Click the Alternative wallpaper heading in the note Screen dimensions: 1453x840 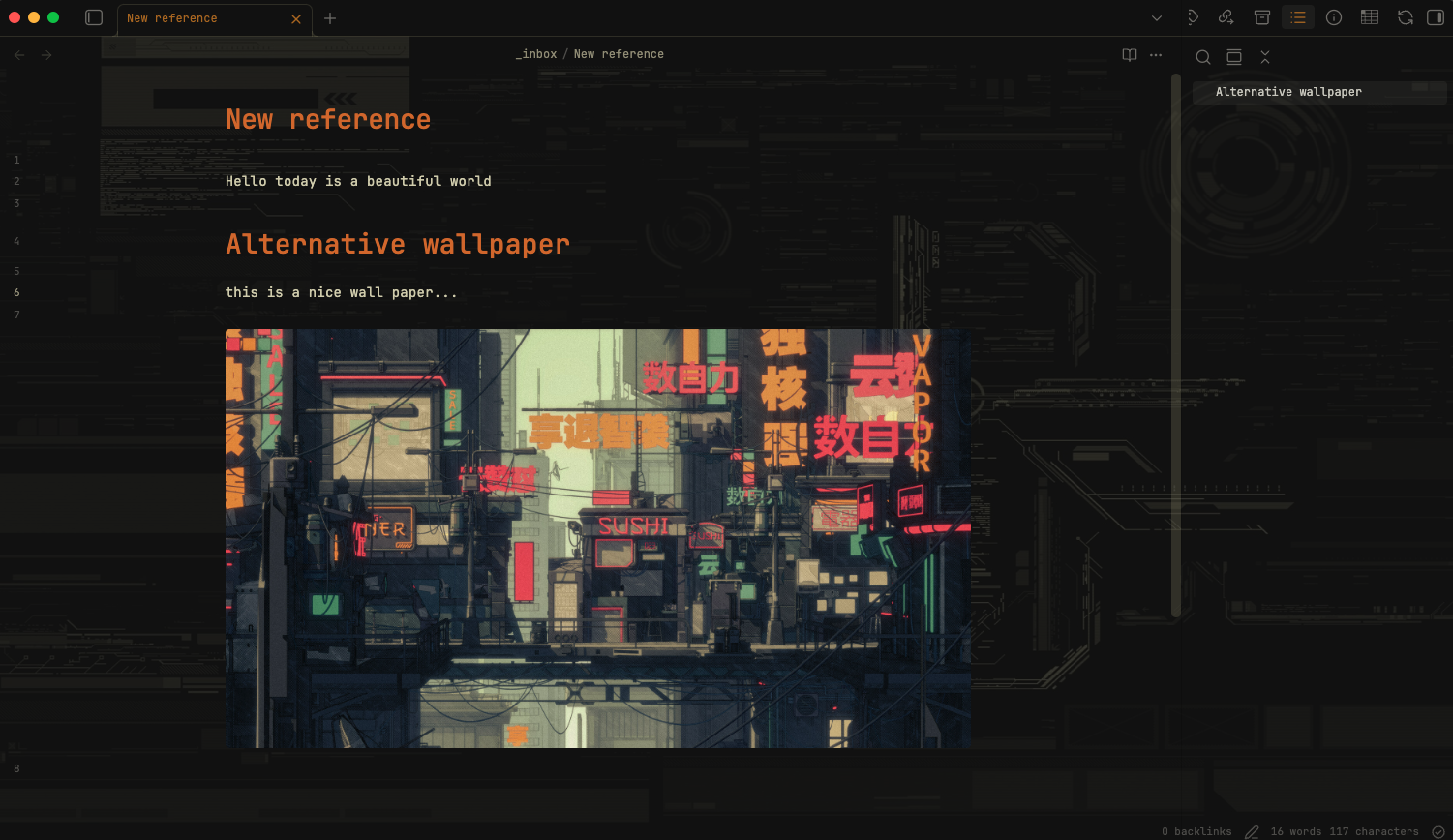[398, 244]
